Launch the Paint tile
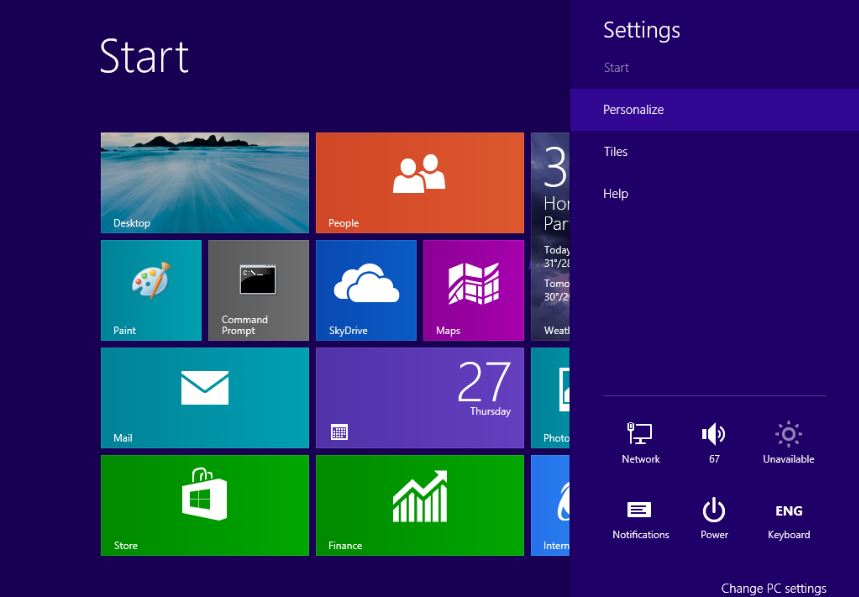859x597 pixels. pos(151,290)
